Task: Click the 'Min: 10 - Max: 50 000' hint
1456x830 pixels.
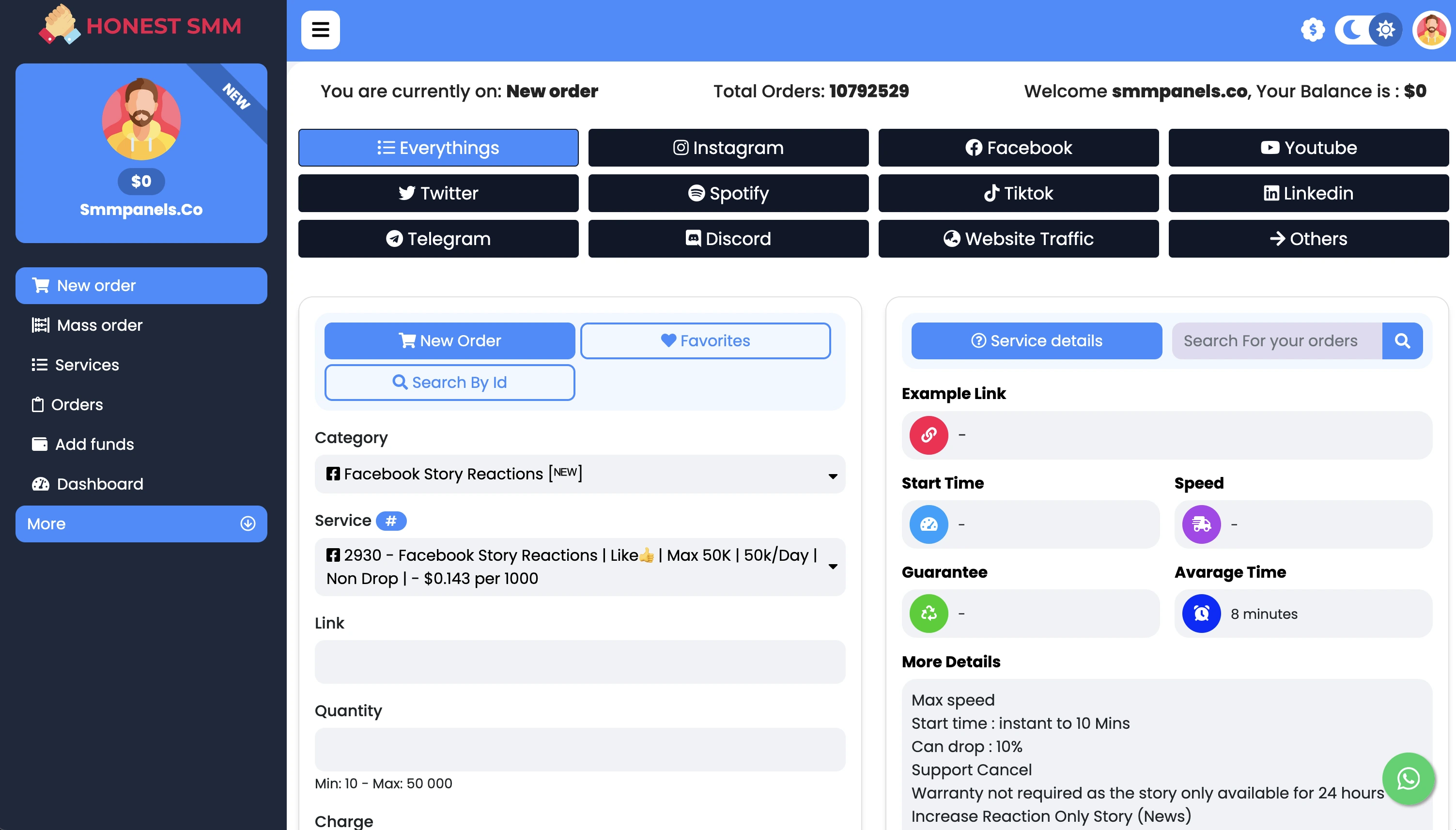Action: [383, 783]
